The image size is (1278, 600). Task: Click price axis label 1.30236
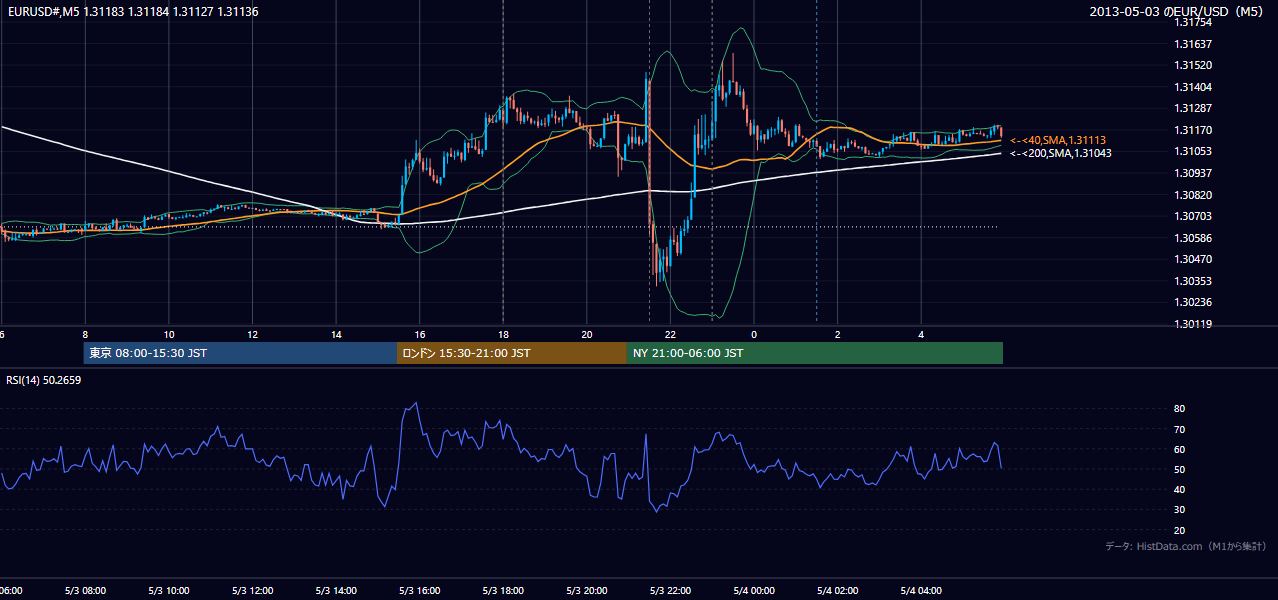(x=1192, y=302)
